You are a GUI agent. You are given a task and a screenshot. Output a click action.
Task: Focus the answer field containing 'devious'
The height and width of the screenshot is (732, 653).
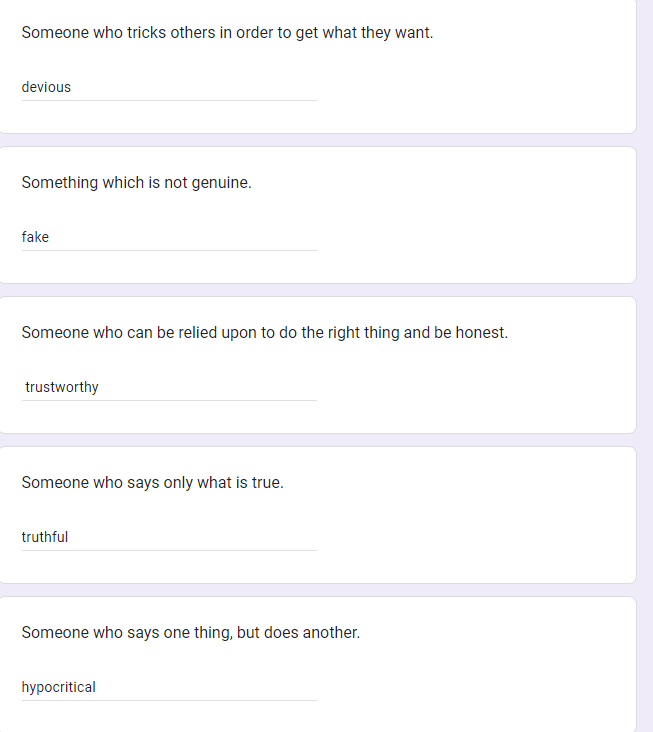(168, 87)
